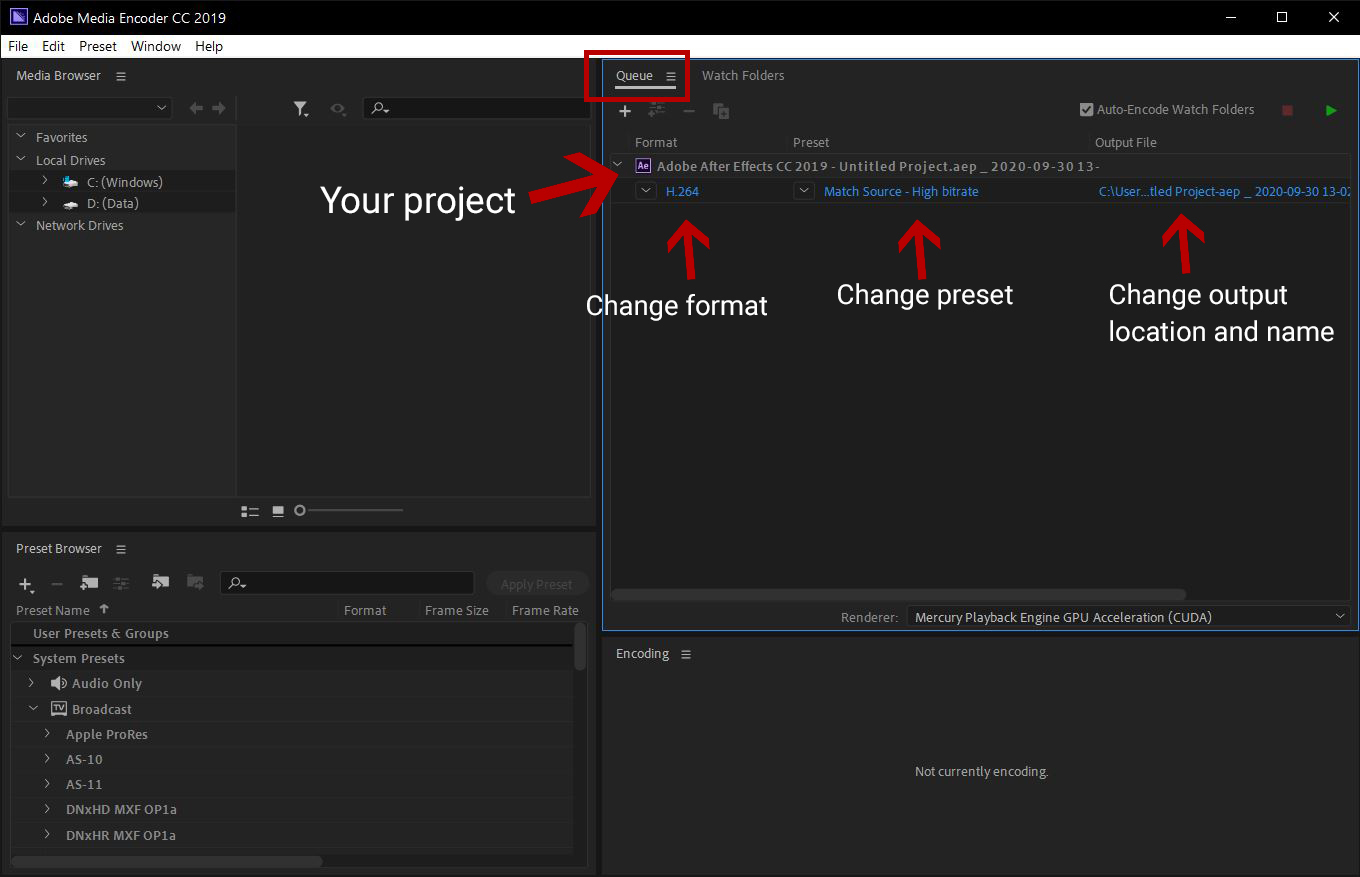The image size is (1360, 877).
Task: Click the output file path link
Action: 1225,191
